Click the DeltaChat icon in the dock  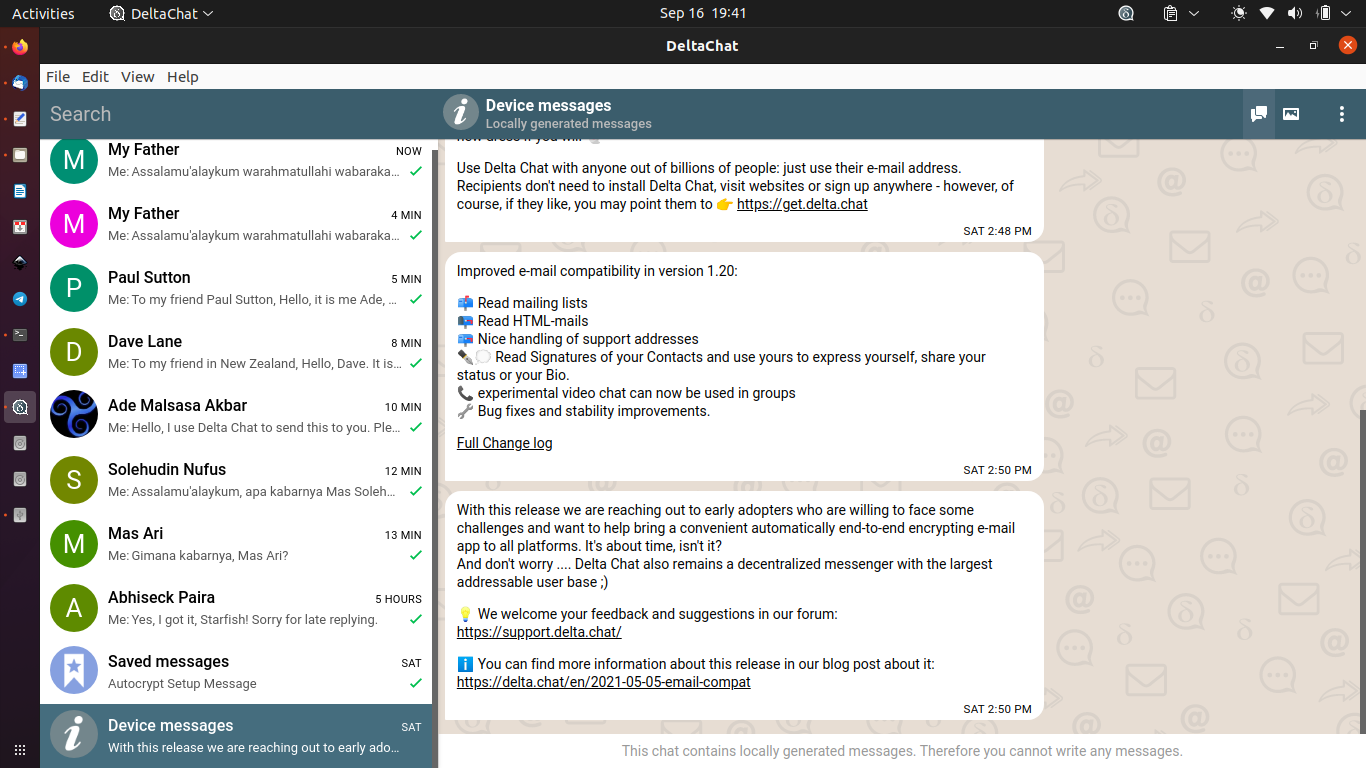click(x=20, y=407)
